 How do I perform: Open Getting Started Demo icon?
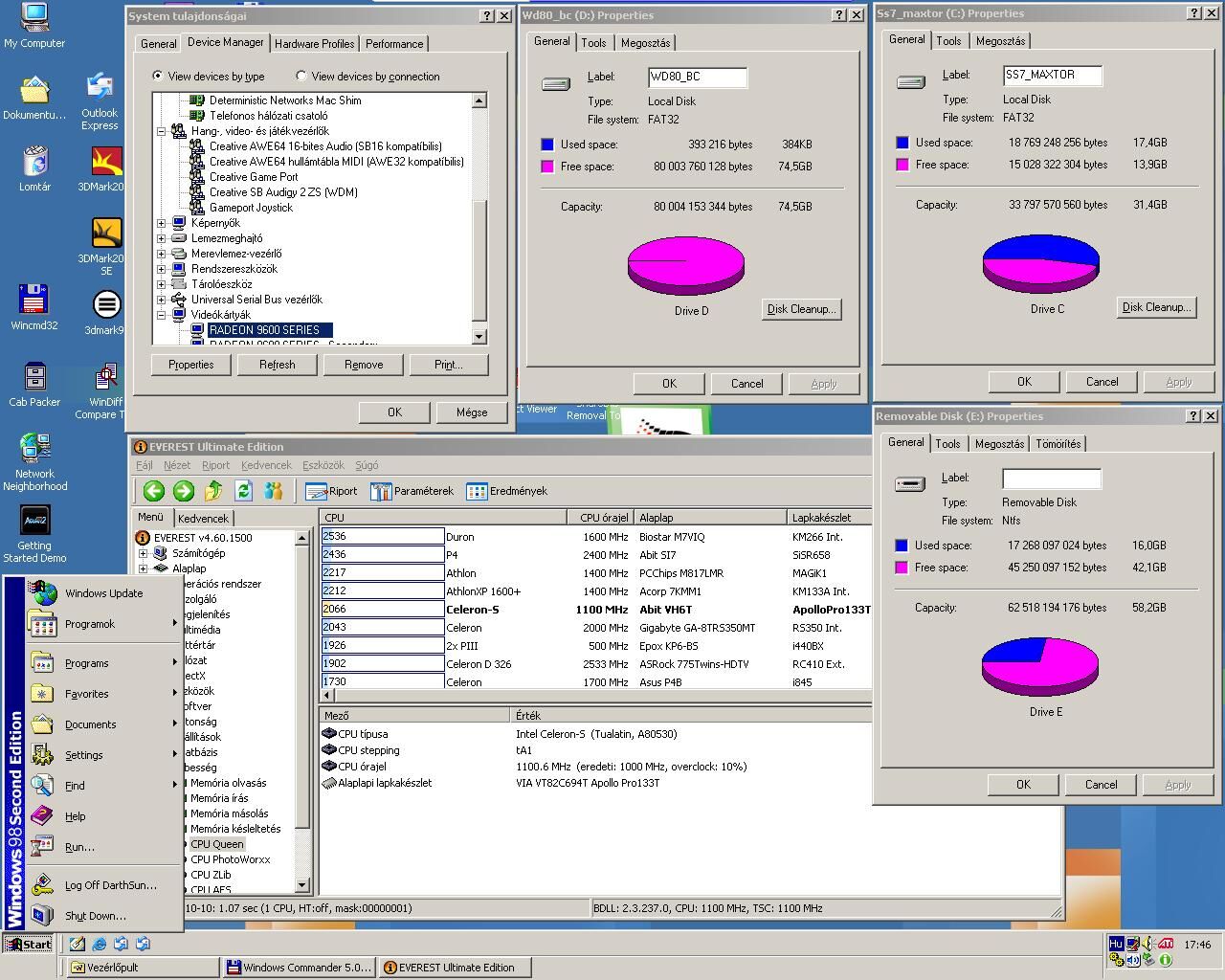click(34, 534)
